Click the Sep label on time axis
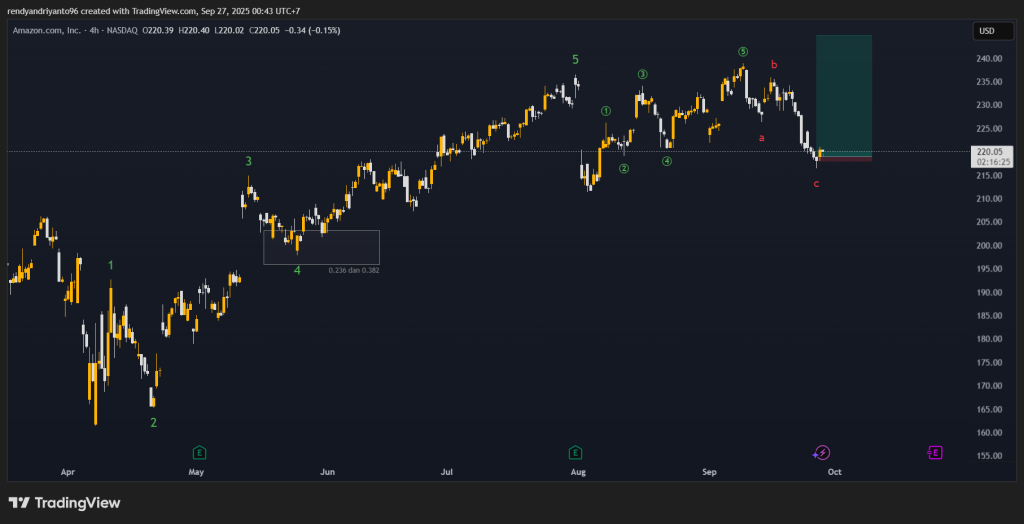 [x=709, y=470]
